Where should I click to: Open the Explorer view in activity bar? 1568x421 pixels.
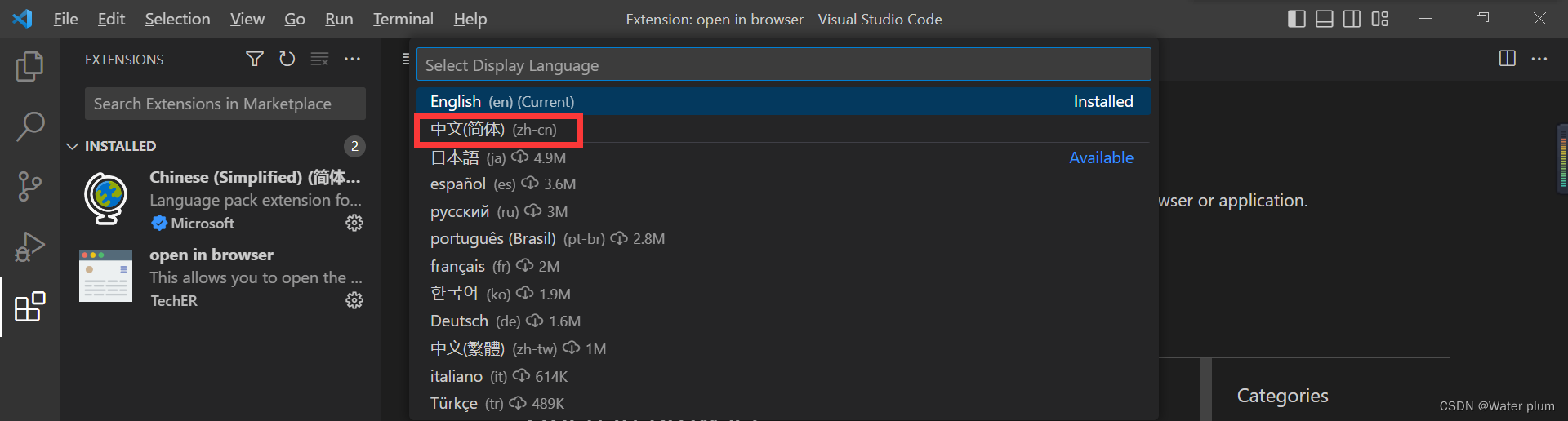(x=29, y=66)
